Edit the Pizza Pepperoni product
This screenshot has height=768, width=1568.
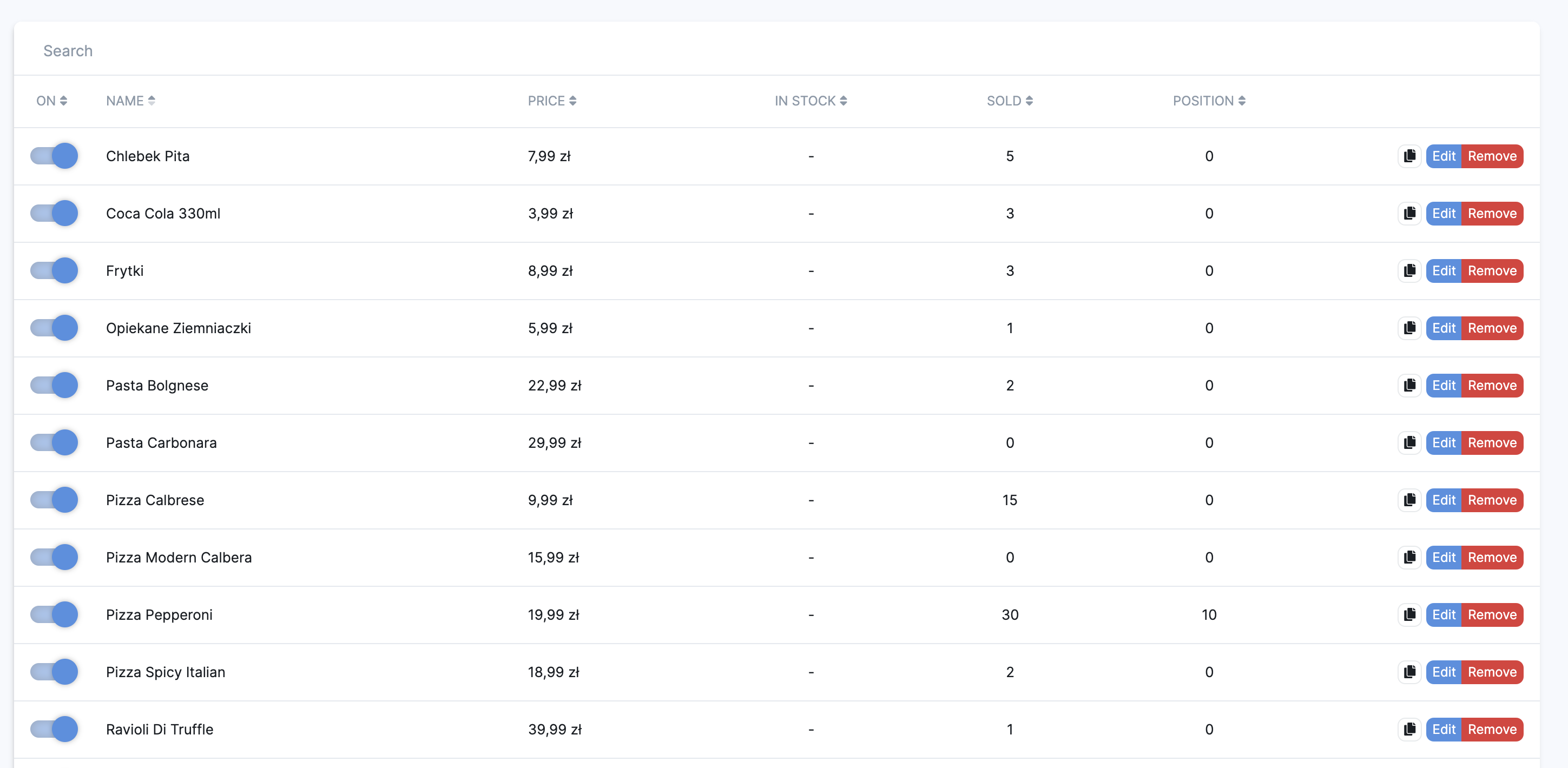click(x=1443, y=614)
